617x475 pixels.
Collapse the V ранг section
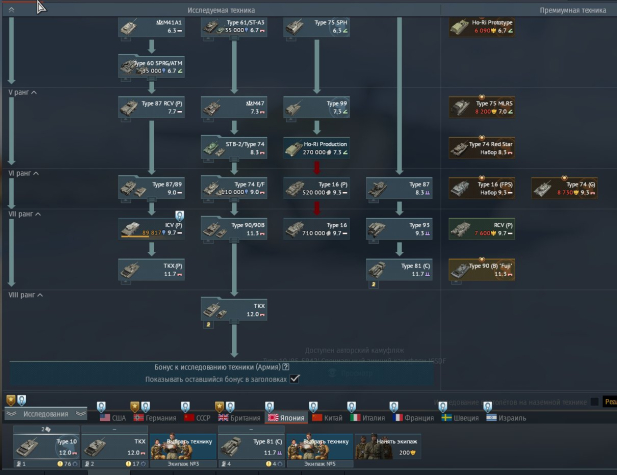[35, 92]
